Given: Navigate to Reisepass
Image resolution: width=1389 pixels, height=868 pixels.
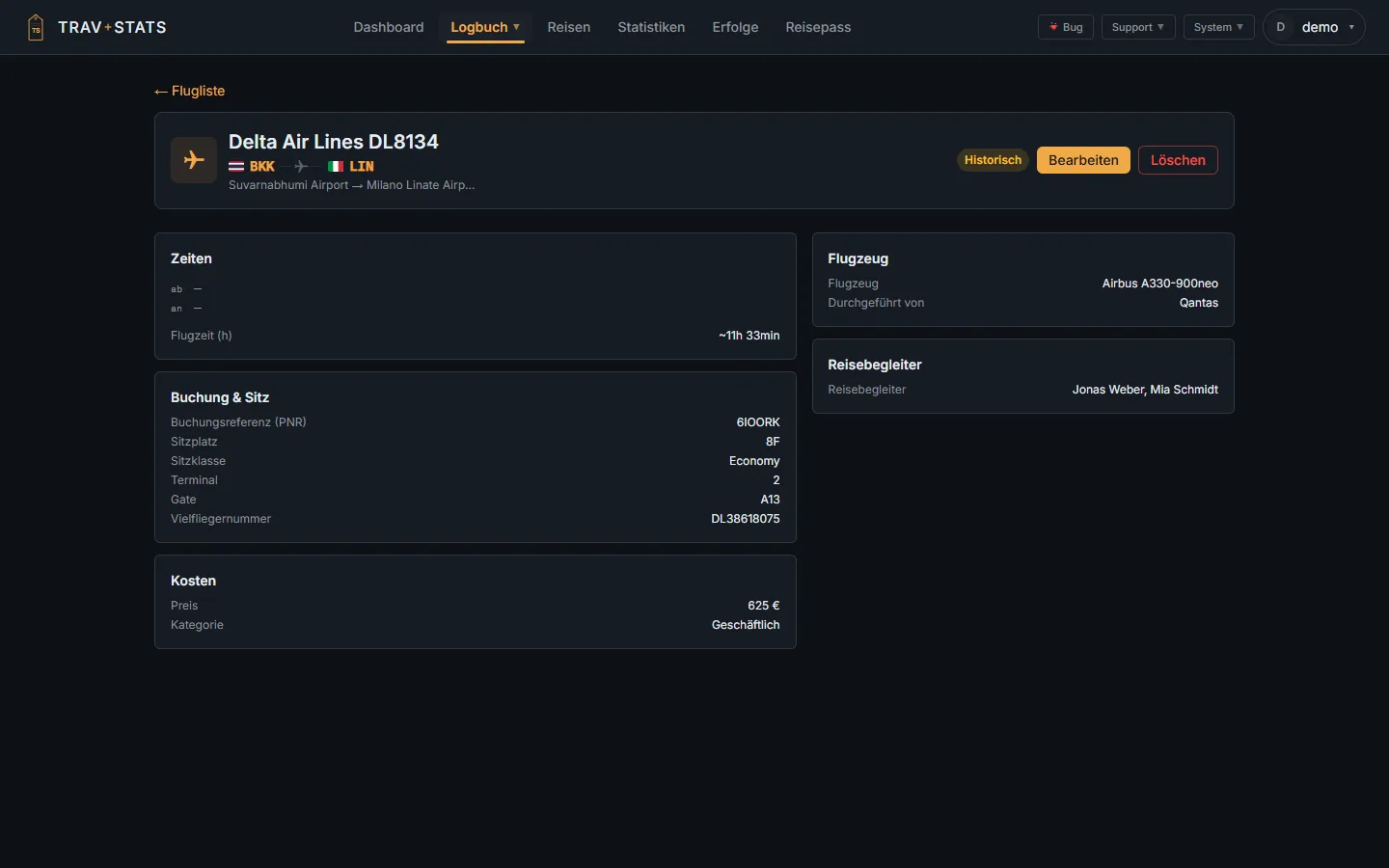Looking at the screenshot, I should coord(818,27).
